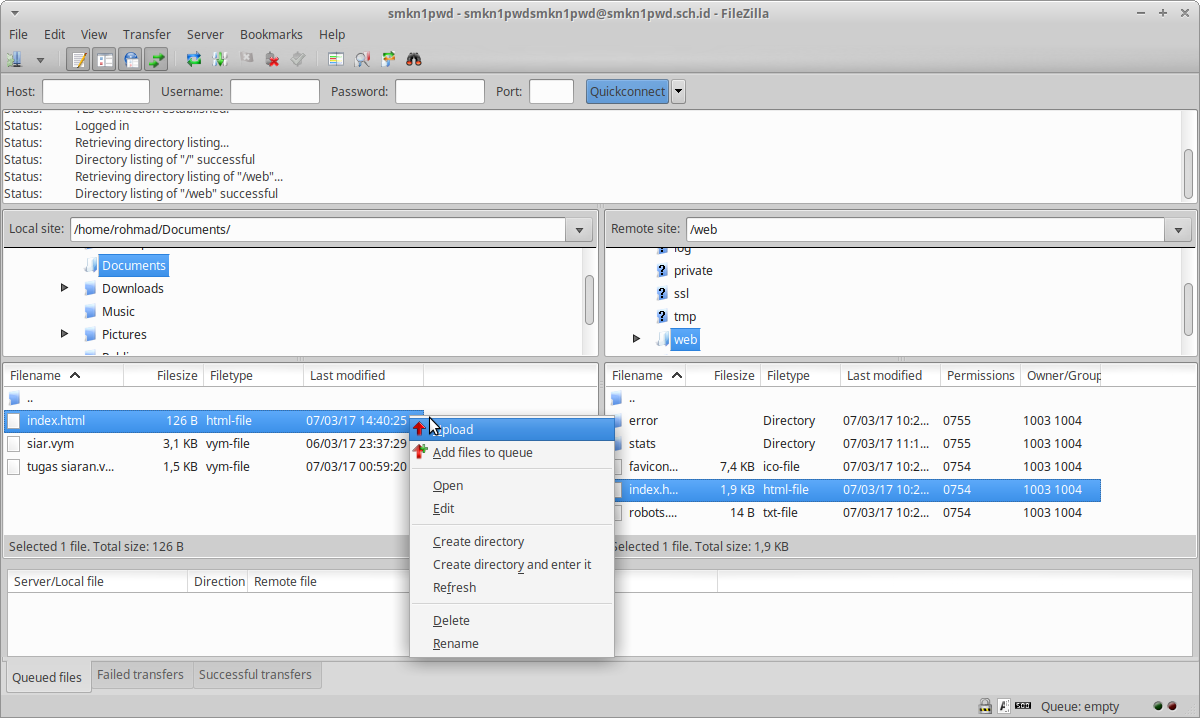Click the question-mark icon beside ssl folder
The image size is (1200, 718).
point(662,293)
